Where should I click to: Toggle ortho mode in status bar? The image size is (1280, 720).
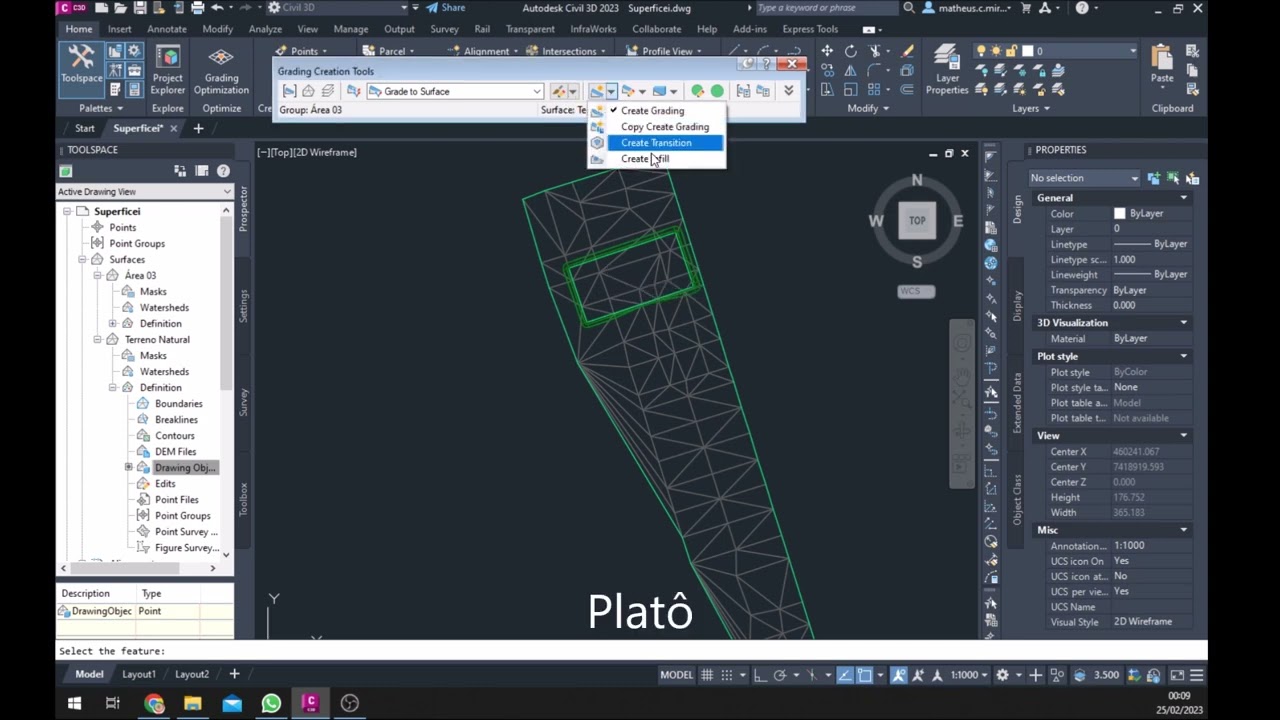tap(760, 675)
